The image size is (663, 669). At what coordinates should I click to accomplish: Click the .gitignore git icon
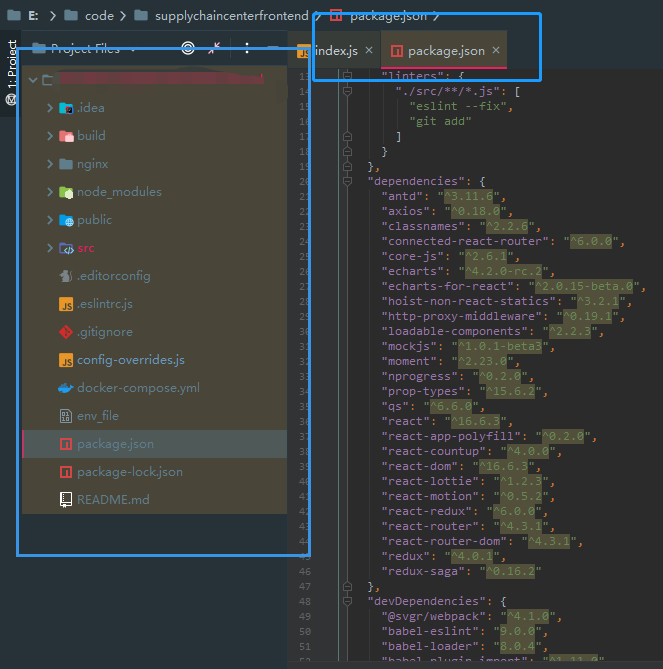pos(66,332)
